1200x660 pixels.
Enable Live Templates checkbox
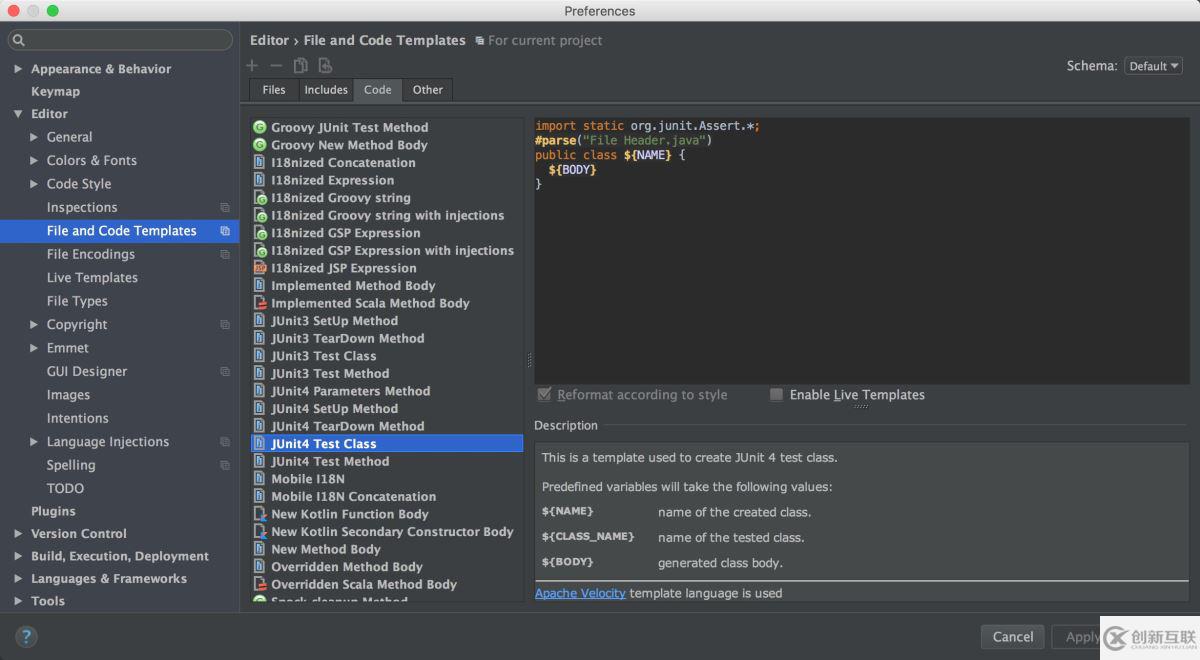click(776, 395)
